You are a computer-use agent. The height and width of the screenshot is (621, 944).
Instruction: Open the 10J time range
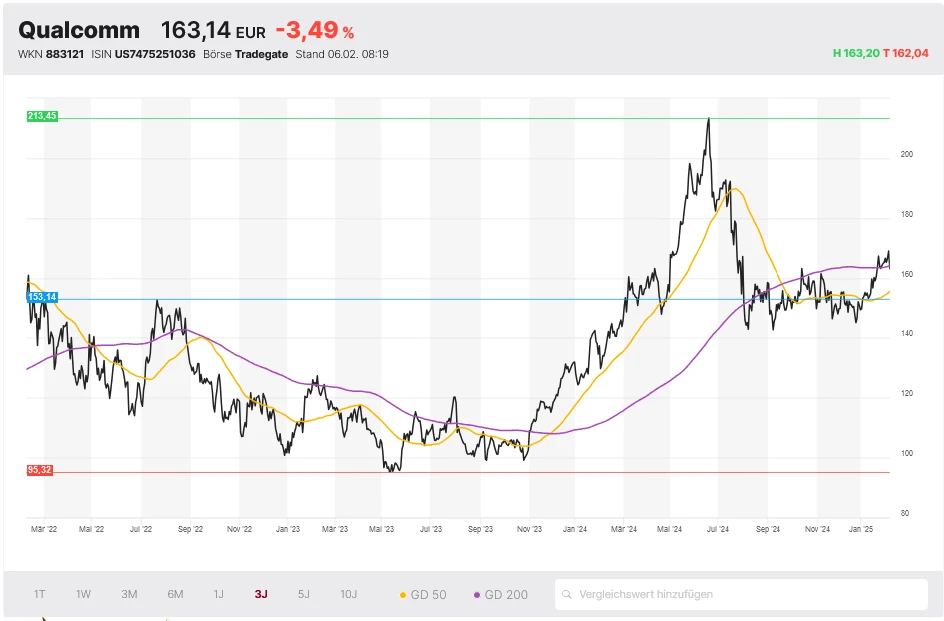(348, 594)
